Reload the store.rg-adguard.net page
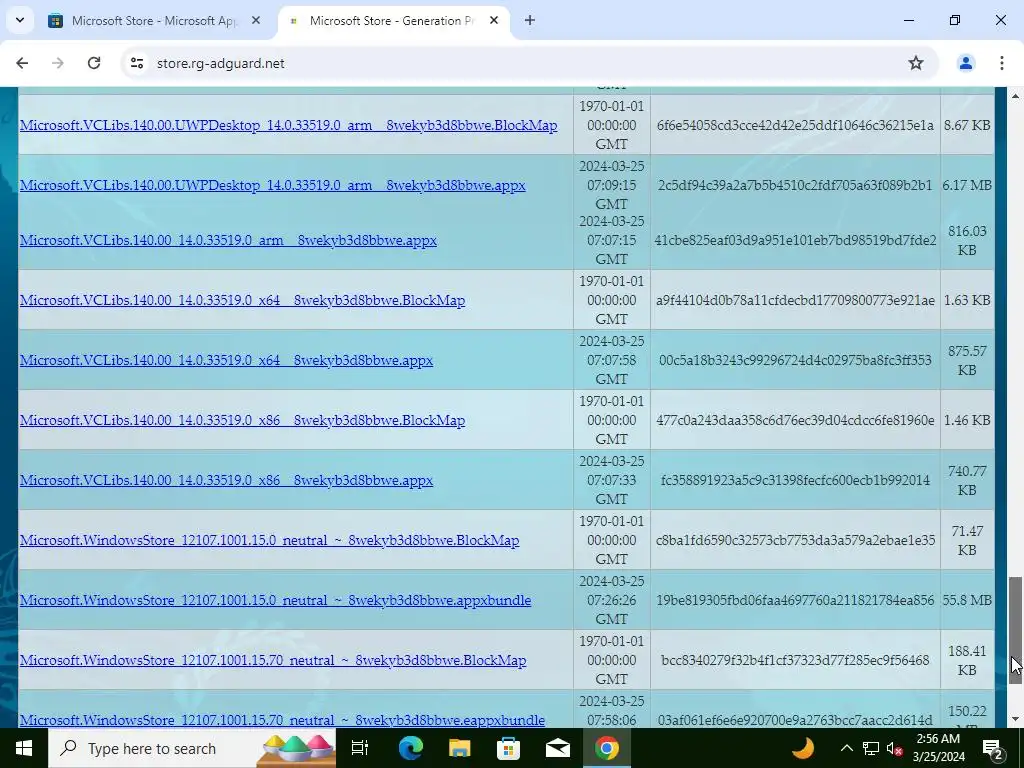1024x768 pixels. coord(94,63)
